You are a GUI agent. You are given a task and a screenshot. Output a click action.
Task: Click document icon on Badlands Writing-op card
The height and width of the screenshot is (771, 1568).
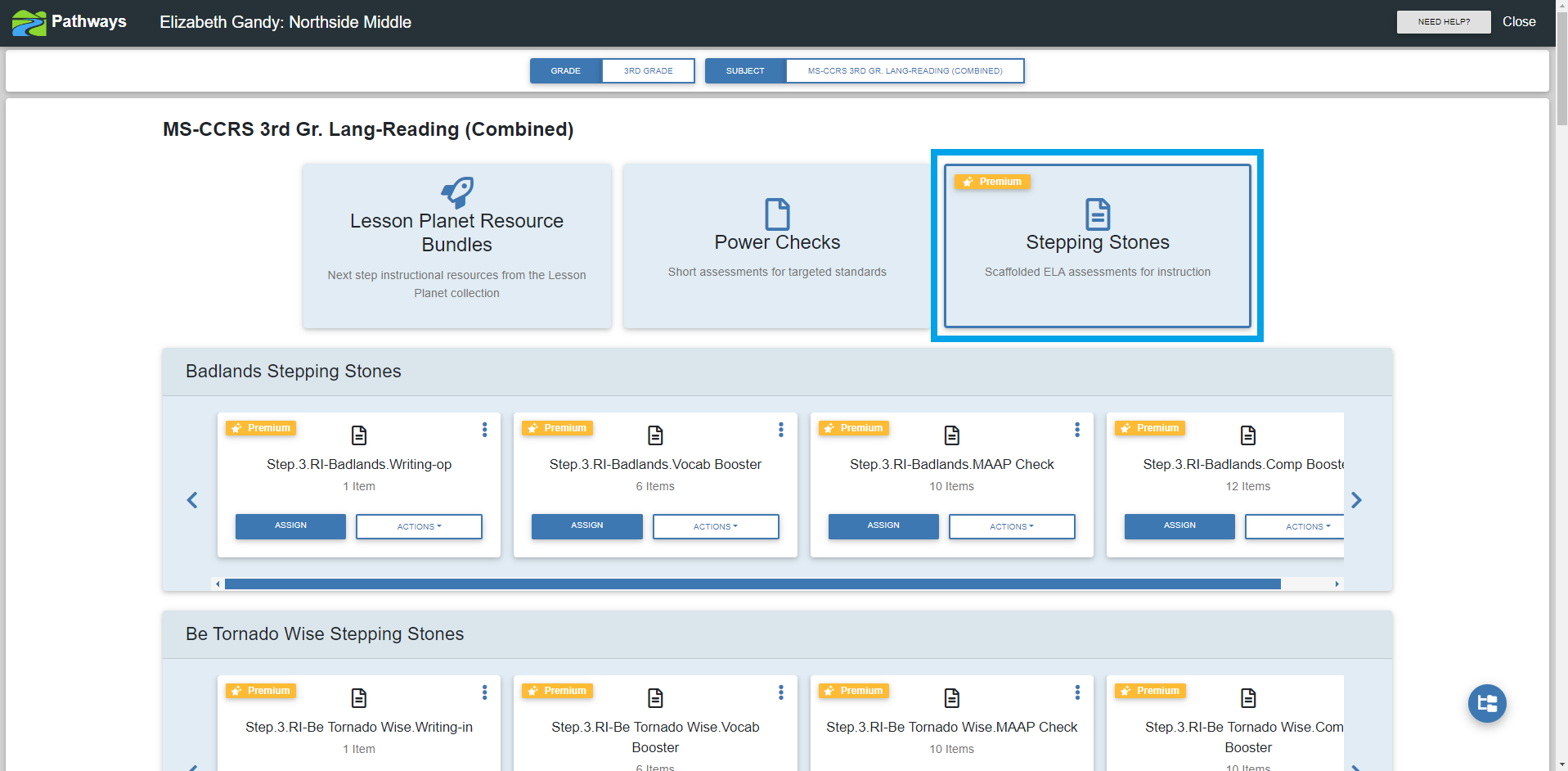(359, 435)
